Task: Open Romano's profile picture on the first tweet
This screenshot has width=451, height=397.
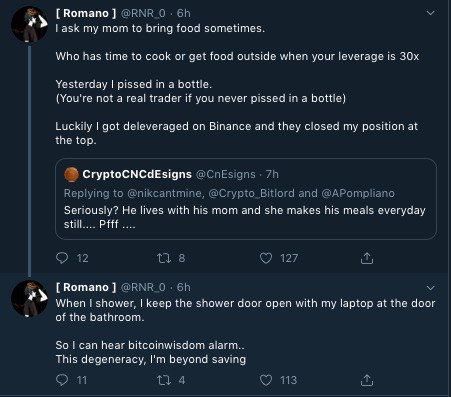Action: click(x=29, y=24)
